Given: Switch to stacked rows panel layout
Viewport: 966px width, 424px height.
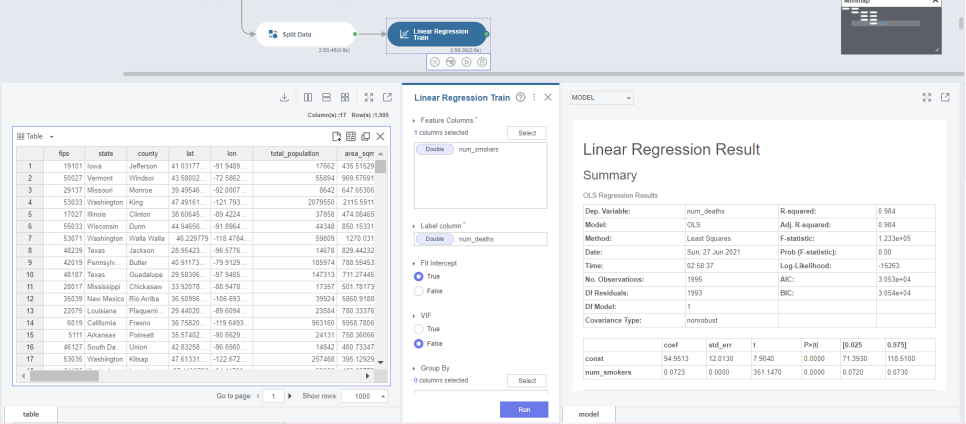Looking at the screenshot, I should pyautogui.click(x=327, y=97).
